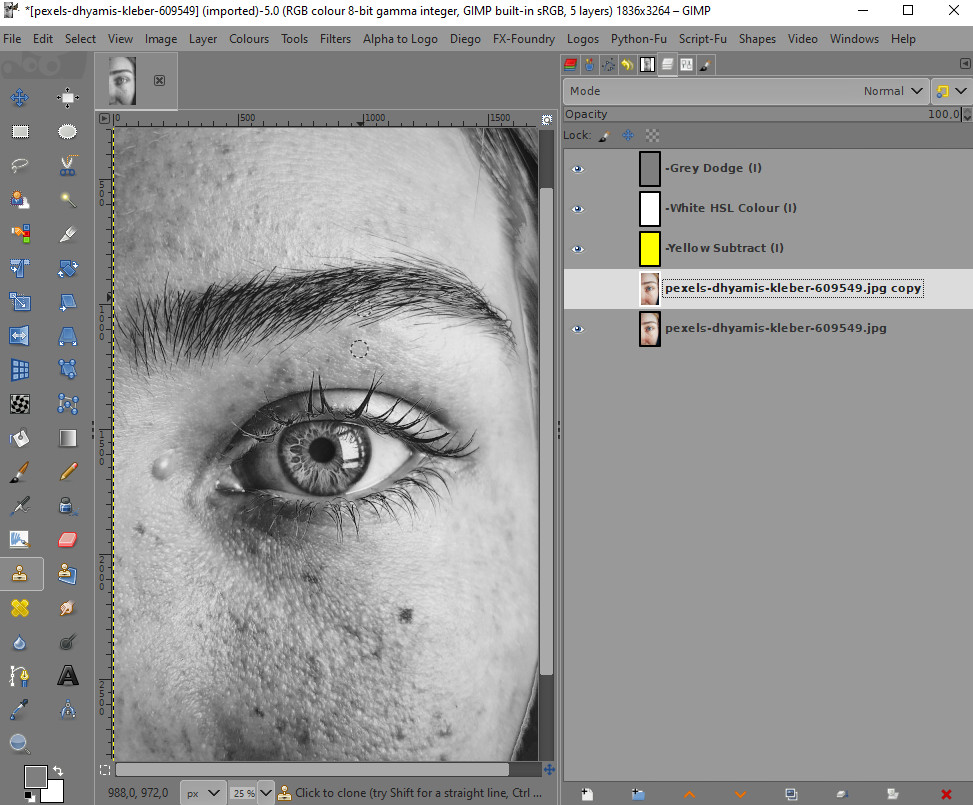This screenshot has width=973, height=805.
Task: Open the layer Mode dropdown
Action: 746,91
